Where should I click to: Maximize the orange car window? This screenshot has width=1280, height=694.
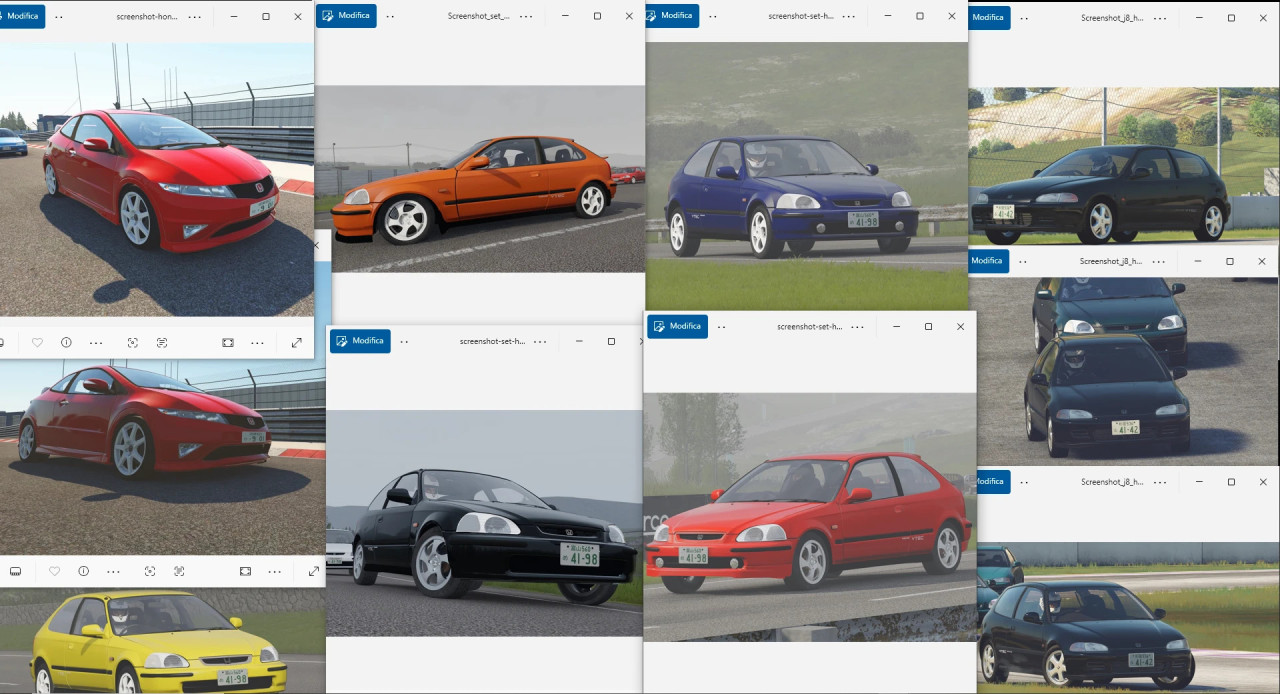(x=597, y=17)
